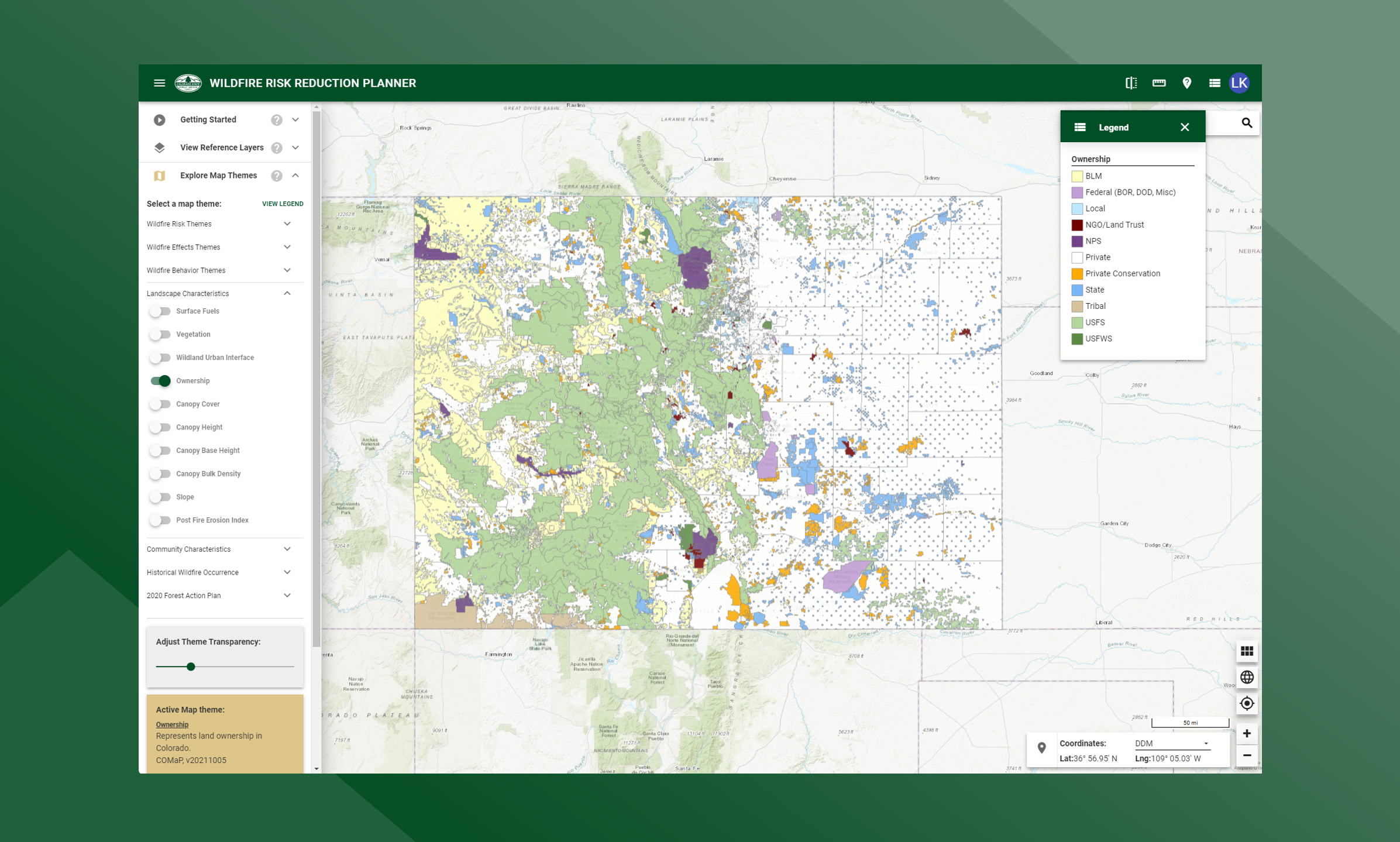1400x842 pixels.
Task: Toggle the legend list icon in header
Action: (1215, 83)
